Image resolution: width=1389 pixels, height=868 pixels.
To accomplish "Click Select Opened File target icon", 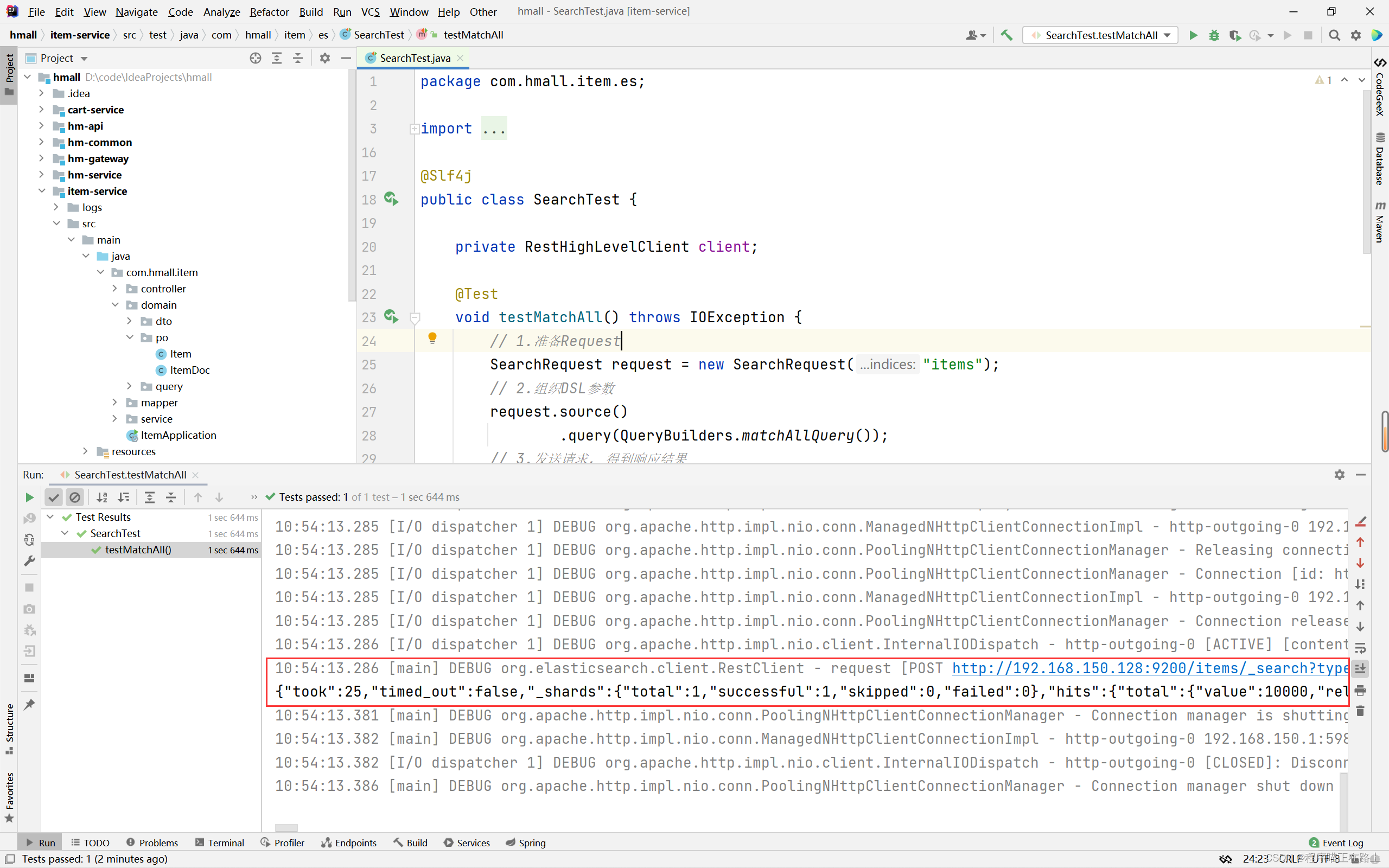I will (256, 58).
